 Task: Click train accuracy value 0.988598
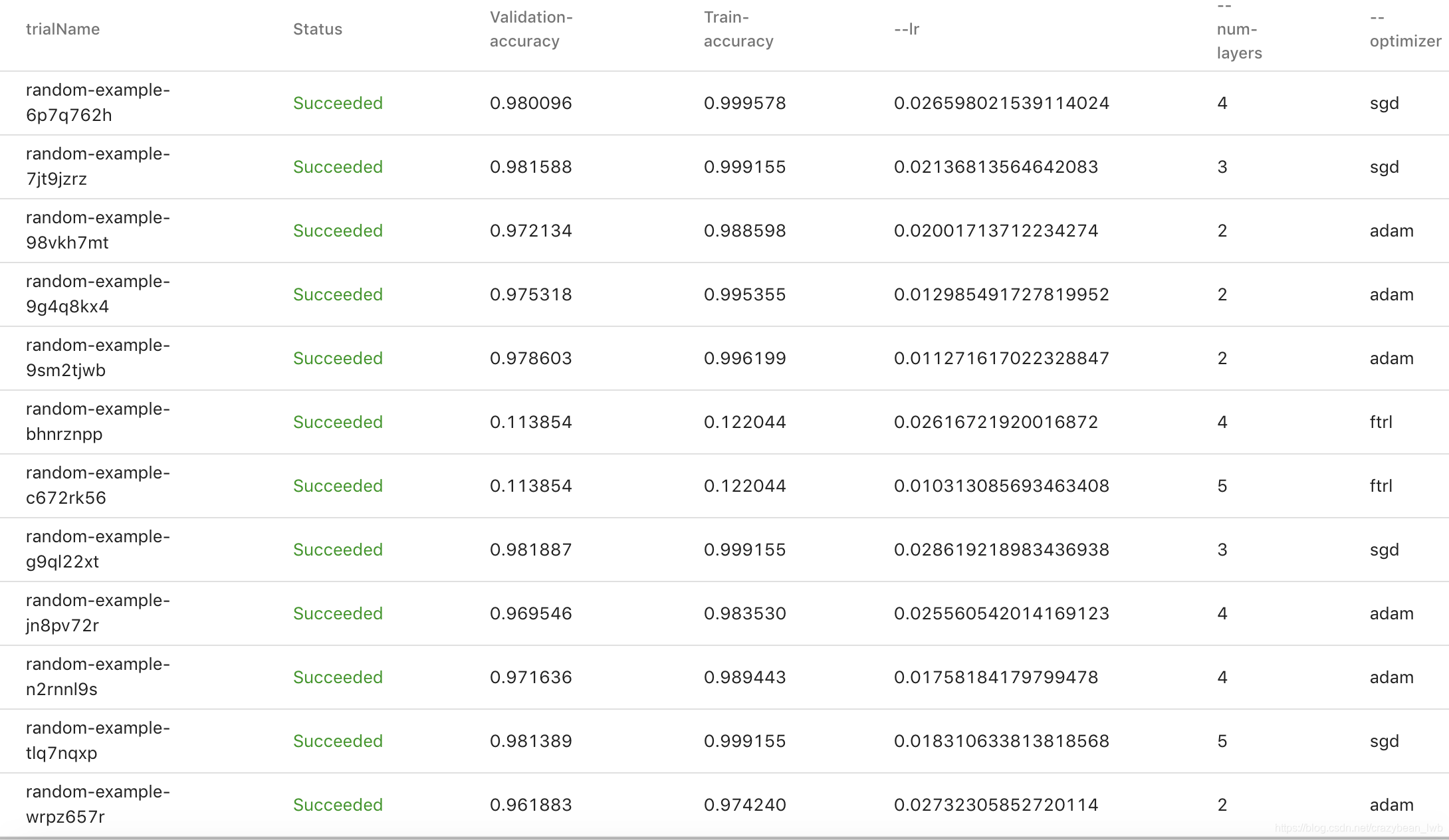[x=745, y=231]
